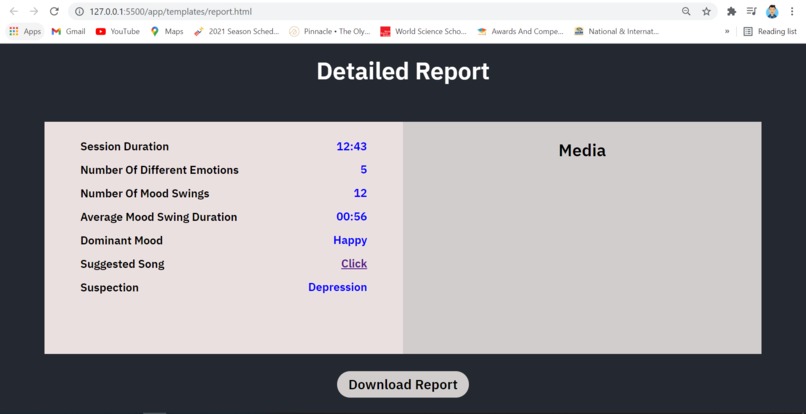Image resolution: width=806 pixels, height=414 pixels.
Task: Open the Extensions puzzle icon
Action: pos(731,11)
